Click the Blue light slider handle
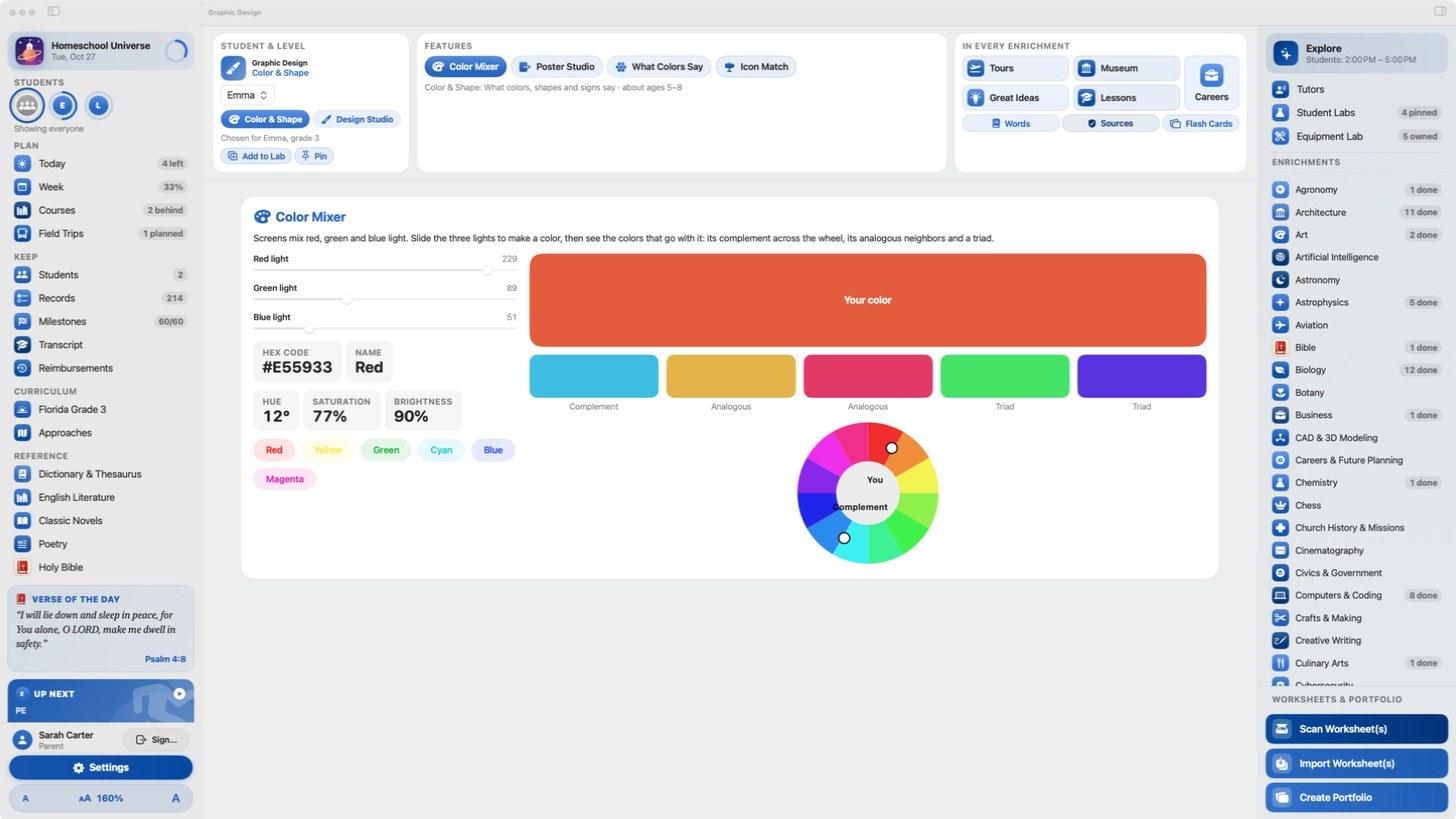Screen dimensions: 1456x819 tap(308, 328)
